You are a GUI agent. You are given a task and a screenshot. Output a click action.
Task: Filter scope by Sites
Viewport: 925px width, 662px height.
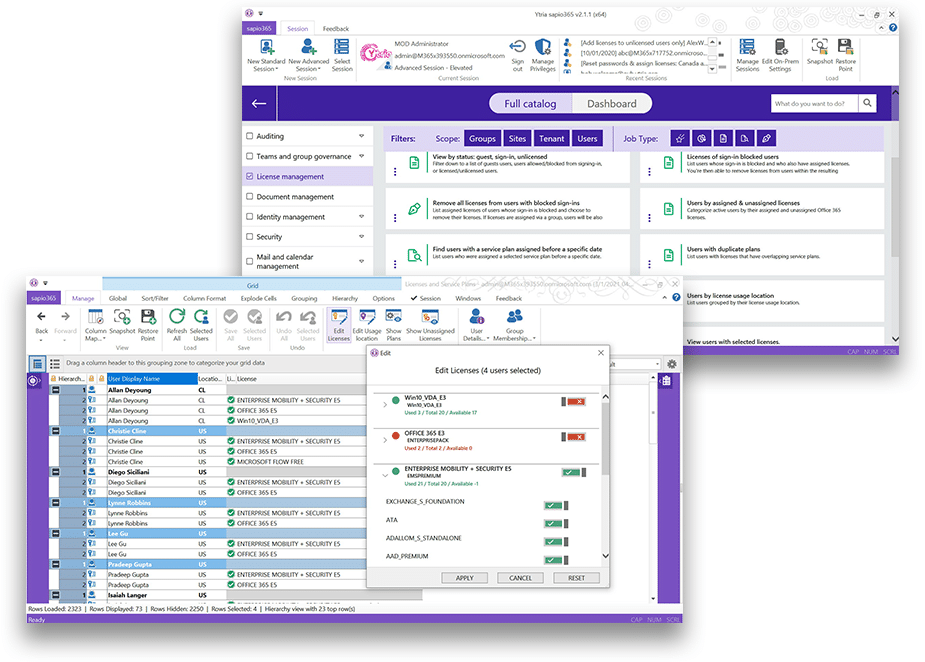[x=517, y=139]
